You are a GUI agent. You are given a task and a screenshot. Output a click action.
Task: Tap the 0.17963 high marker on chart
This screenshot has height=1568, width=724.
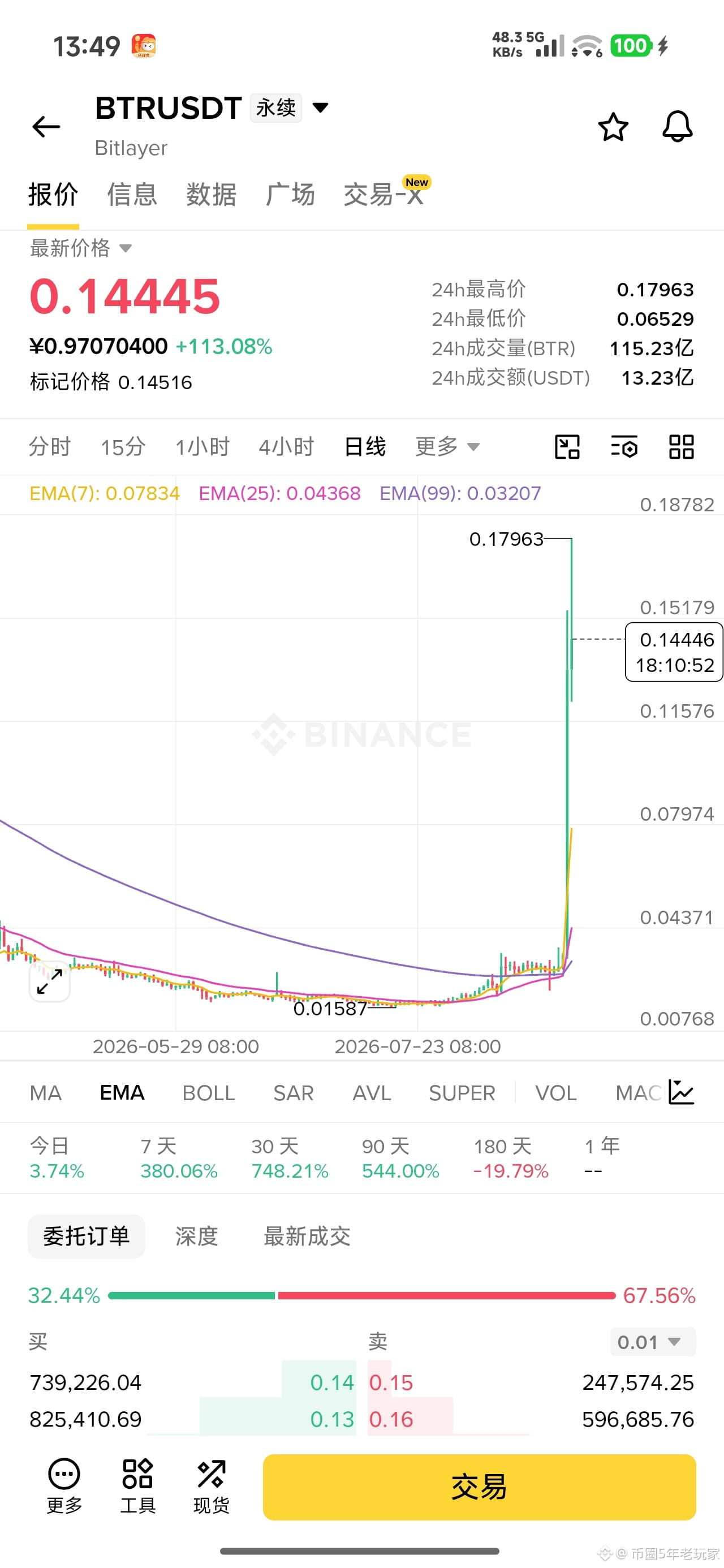(x=506, y=539)
